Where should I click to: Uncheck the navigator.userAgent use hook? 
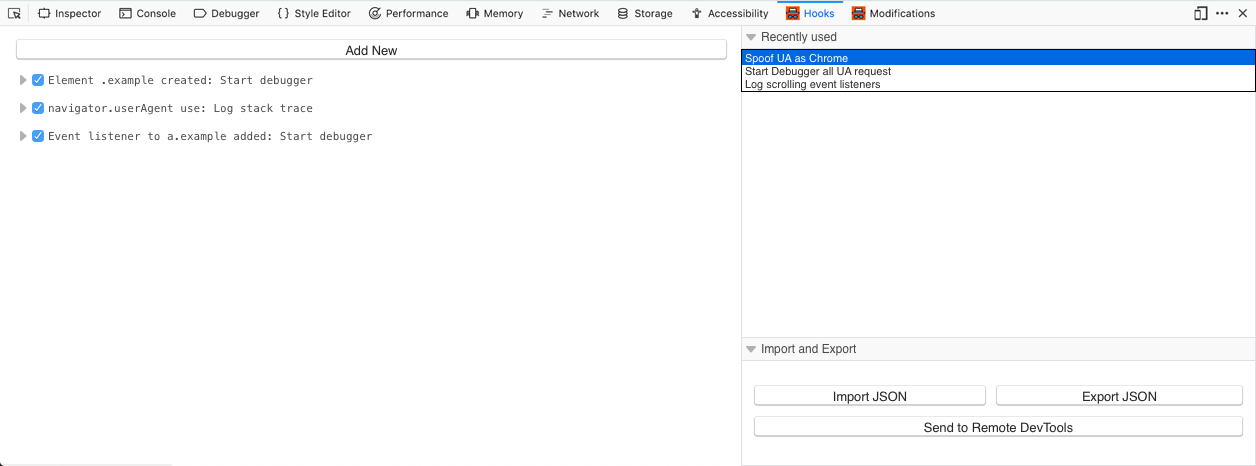point(38,108)
